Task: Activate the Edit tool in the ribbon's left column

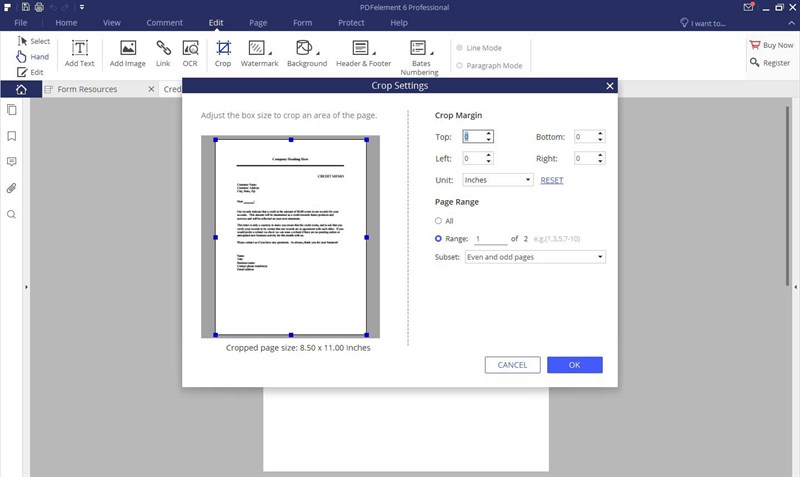Action: pos(30,72)
